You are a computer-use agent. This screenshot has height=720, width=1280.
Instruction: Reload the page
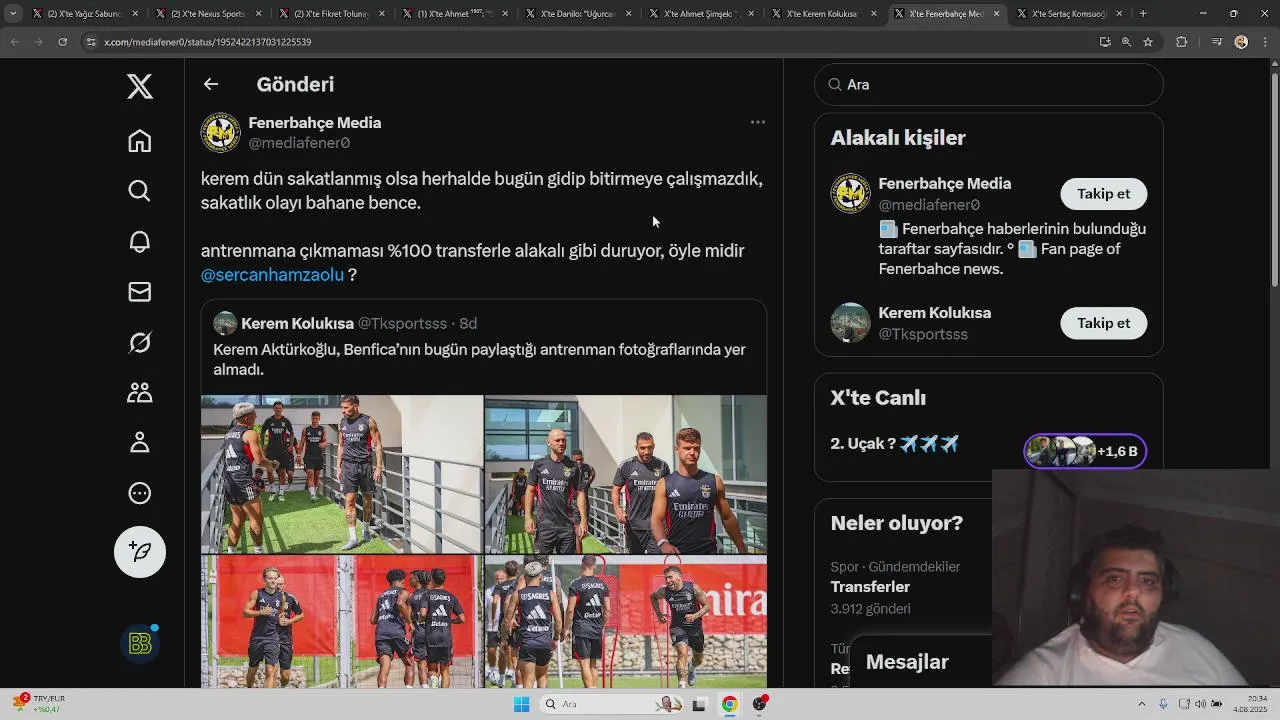click(62, 42)
